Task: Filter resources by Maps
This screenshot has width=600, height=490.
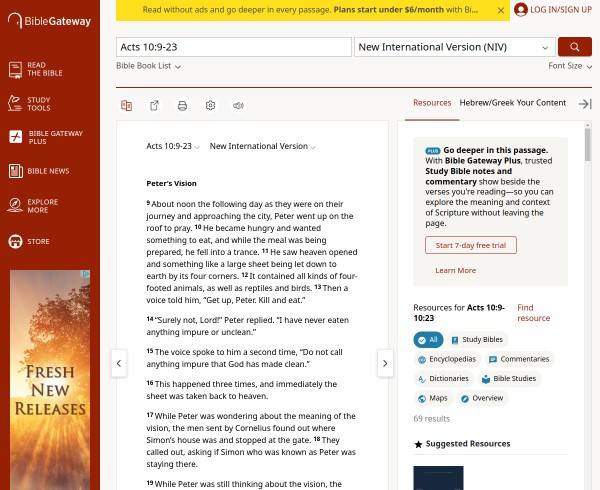Action: tap(433, 398)
